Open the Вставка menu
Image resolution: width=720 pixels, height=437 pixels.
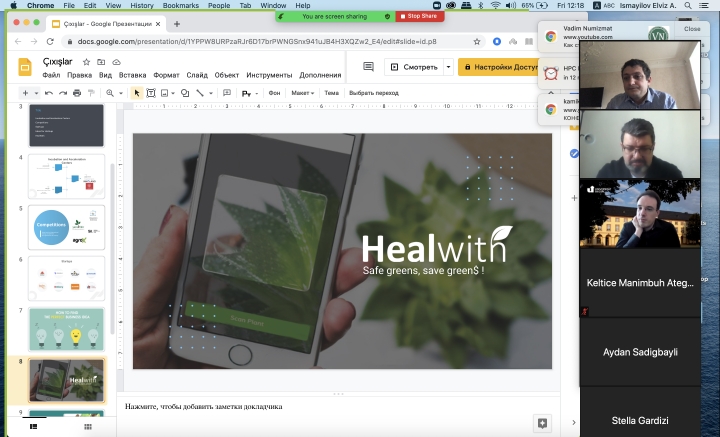pos(132,75)
